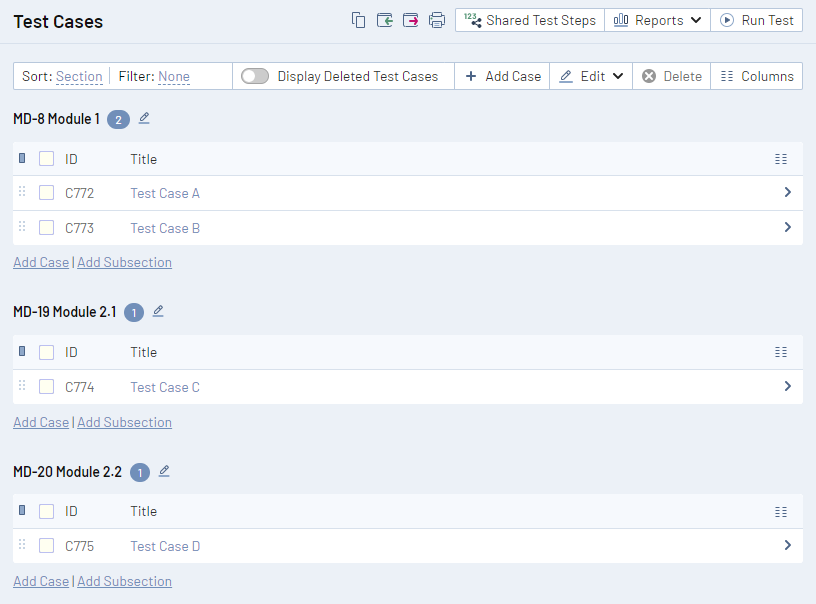Open the Reports dropdown
Screen dimensions: 816x604
click(x=657, y=20)
